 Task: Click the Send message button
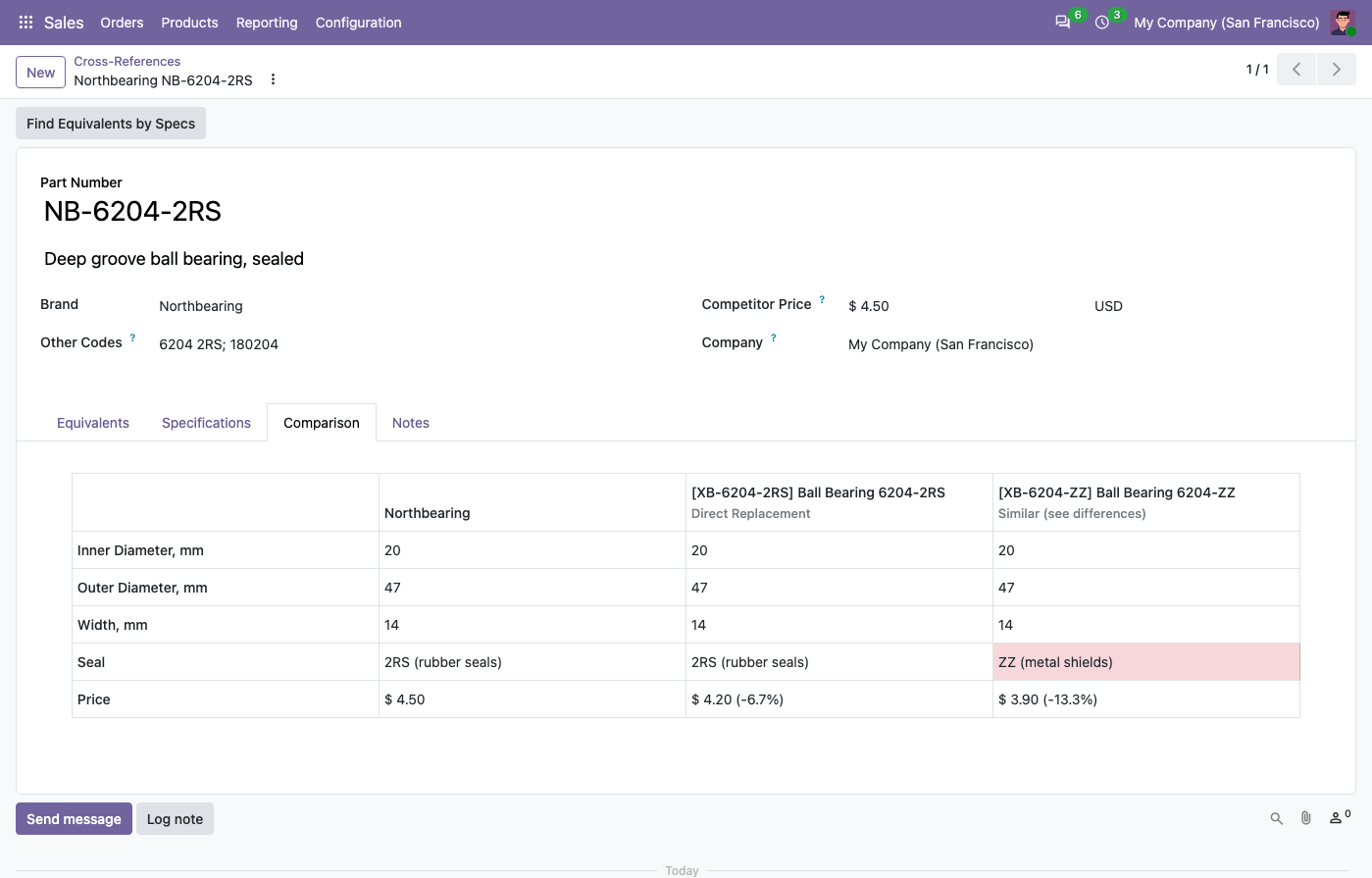pos(74,819)
